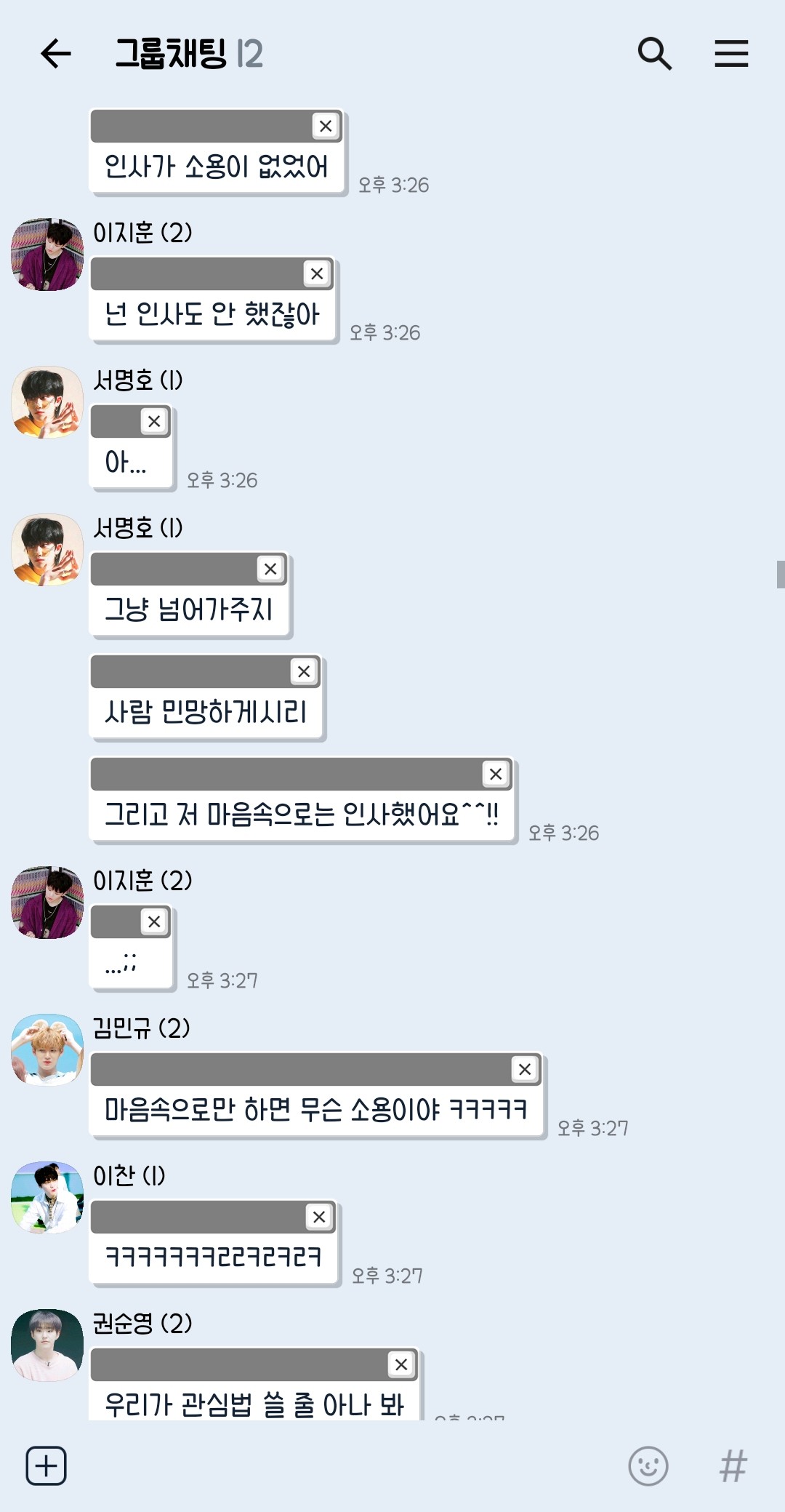785x1512 pixels.
Task: Tap the plus attachment icon
Action: point(47,1465)
